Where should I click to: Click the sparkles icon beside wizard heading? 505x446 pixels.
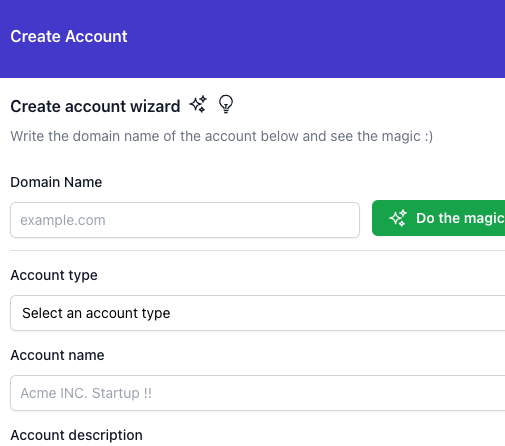pyautogui.click(x=198, y=104)
